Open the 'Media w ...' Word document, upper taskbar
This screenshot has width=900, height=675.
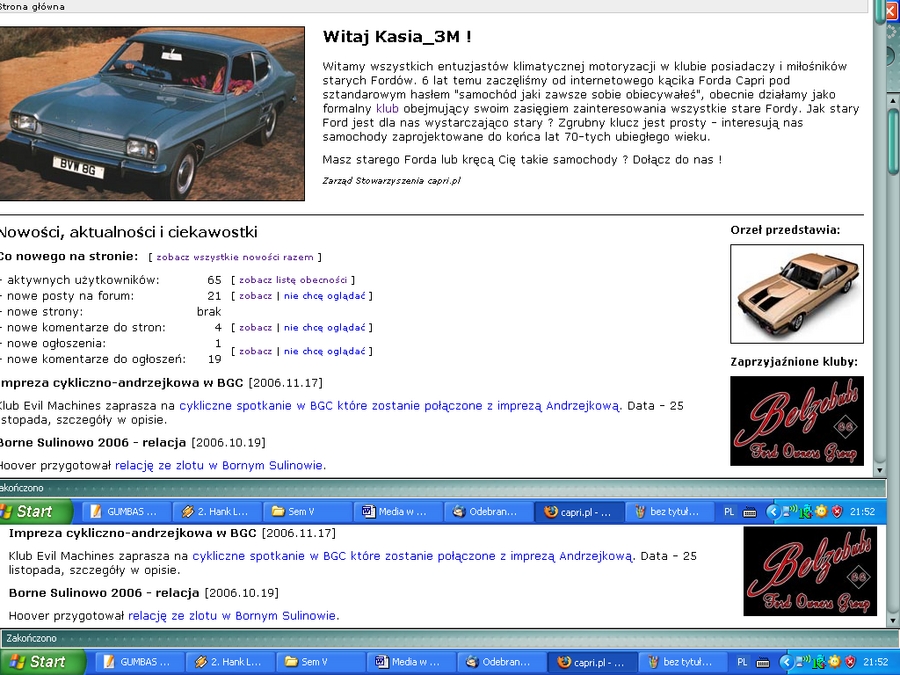(399, 511)
